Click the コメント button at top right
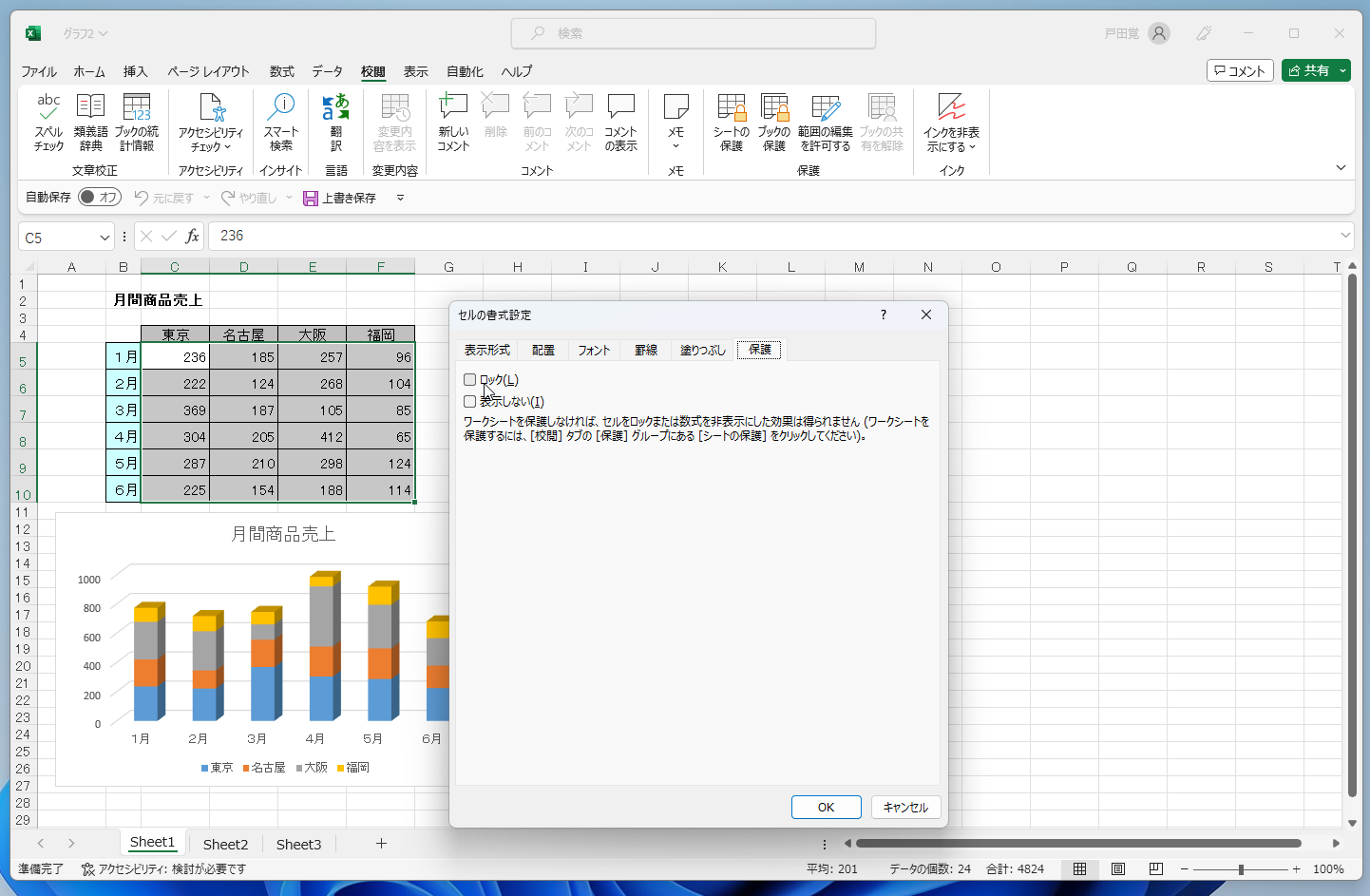1370x896 pixels. pyautogui.click(x=1240, y=70)
